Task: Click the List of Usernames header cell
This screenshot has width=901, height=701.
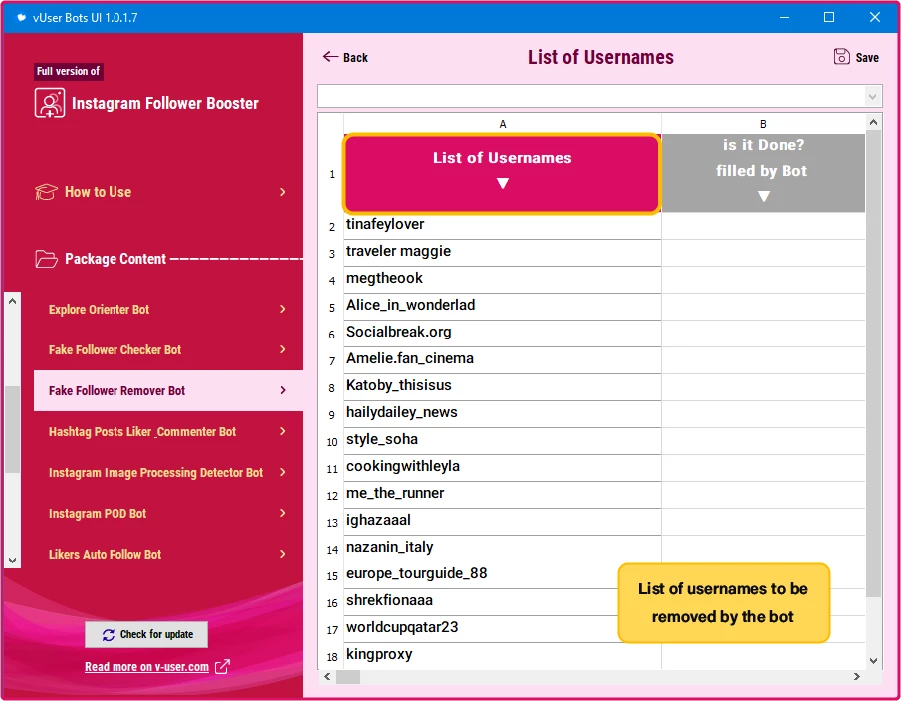Action: 502,174
